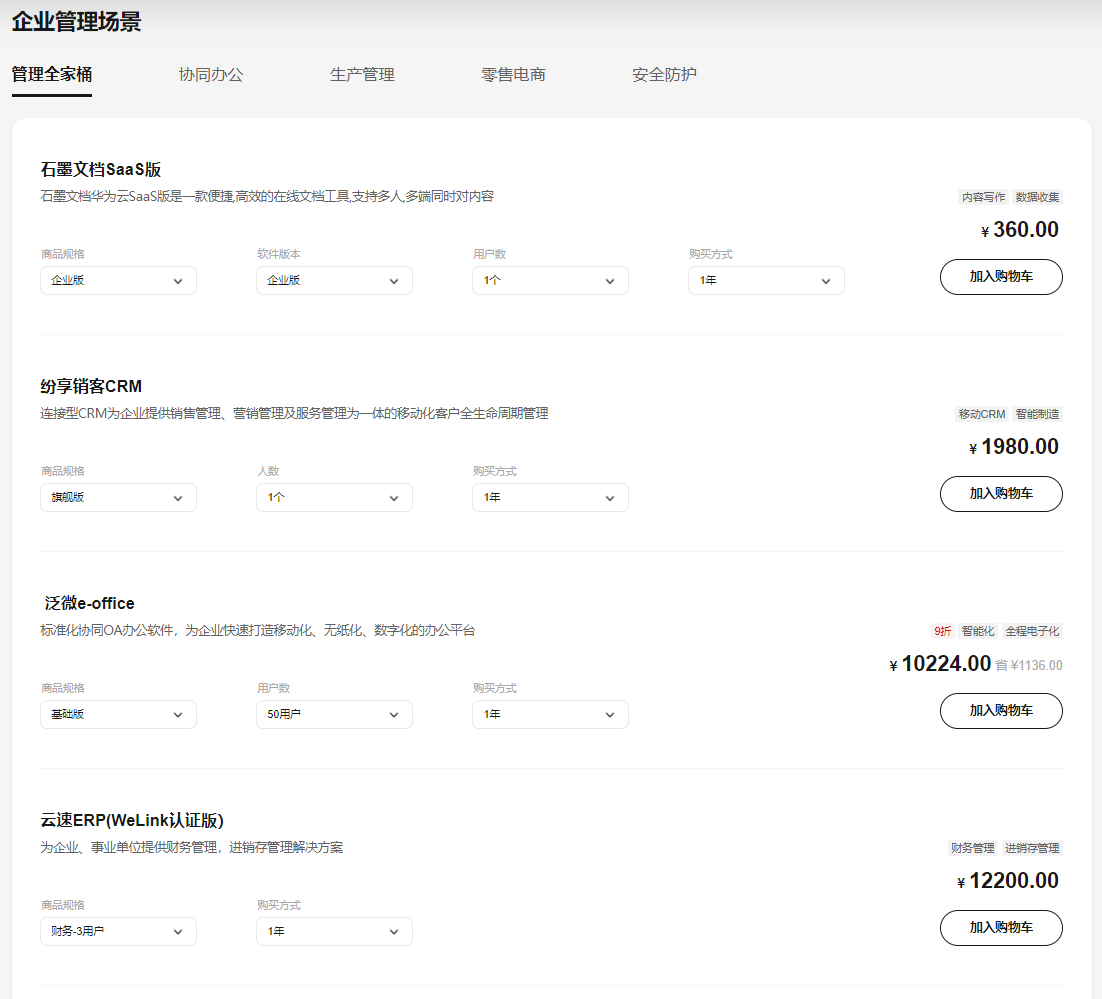The width and height of the screenshot is (1102, 999).
Task: Open the 泛微e-office product title
Action: pos(89,603)
